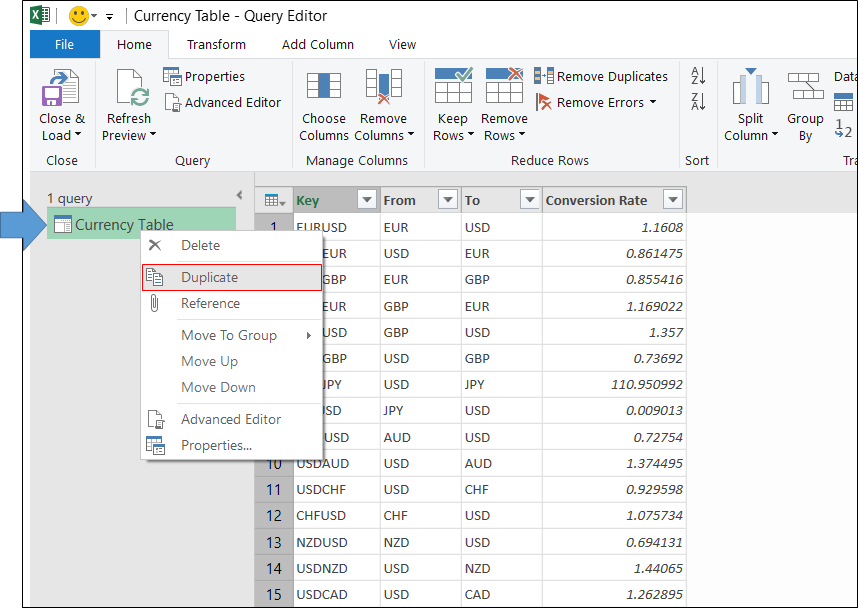This screenshot has height=608, width=858.
Task: Click the Remove Rows icon
Action: [504, 85]
